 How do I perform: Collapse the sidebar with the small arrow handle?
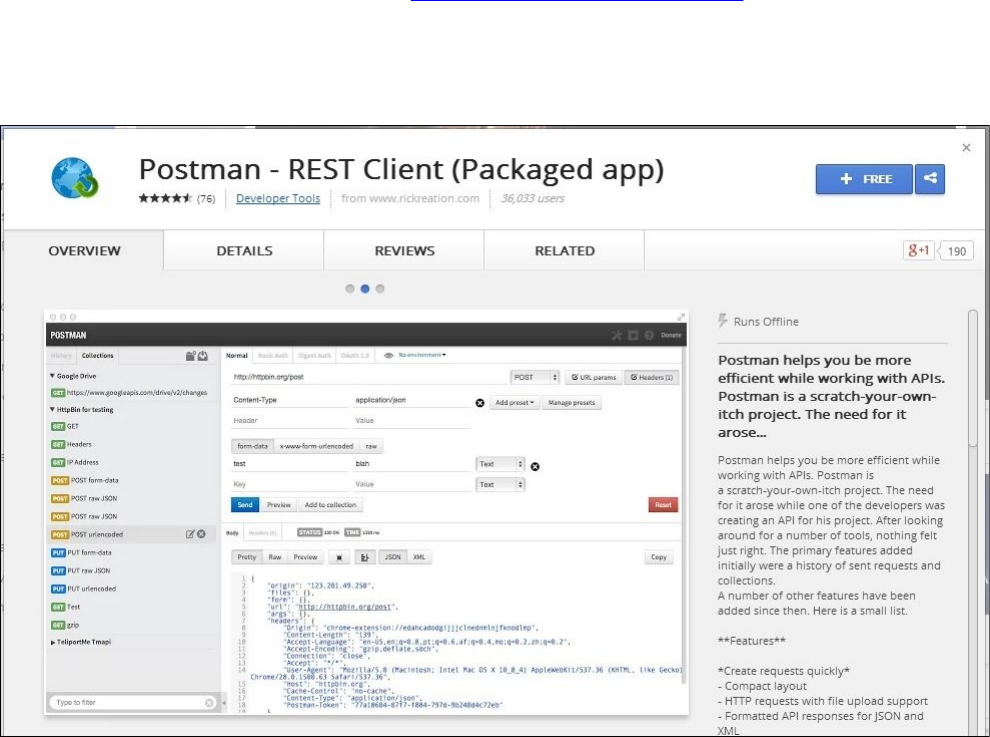[224, 702]
